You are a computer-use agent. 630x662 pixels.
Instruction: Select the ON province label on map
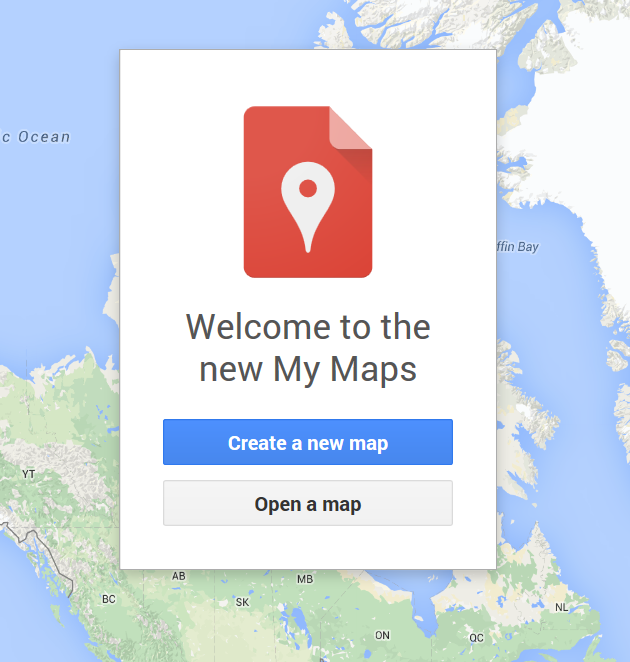point(382,635)
